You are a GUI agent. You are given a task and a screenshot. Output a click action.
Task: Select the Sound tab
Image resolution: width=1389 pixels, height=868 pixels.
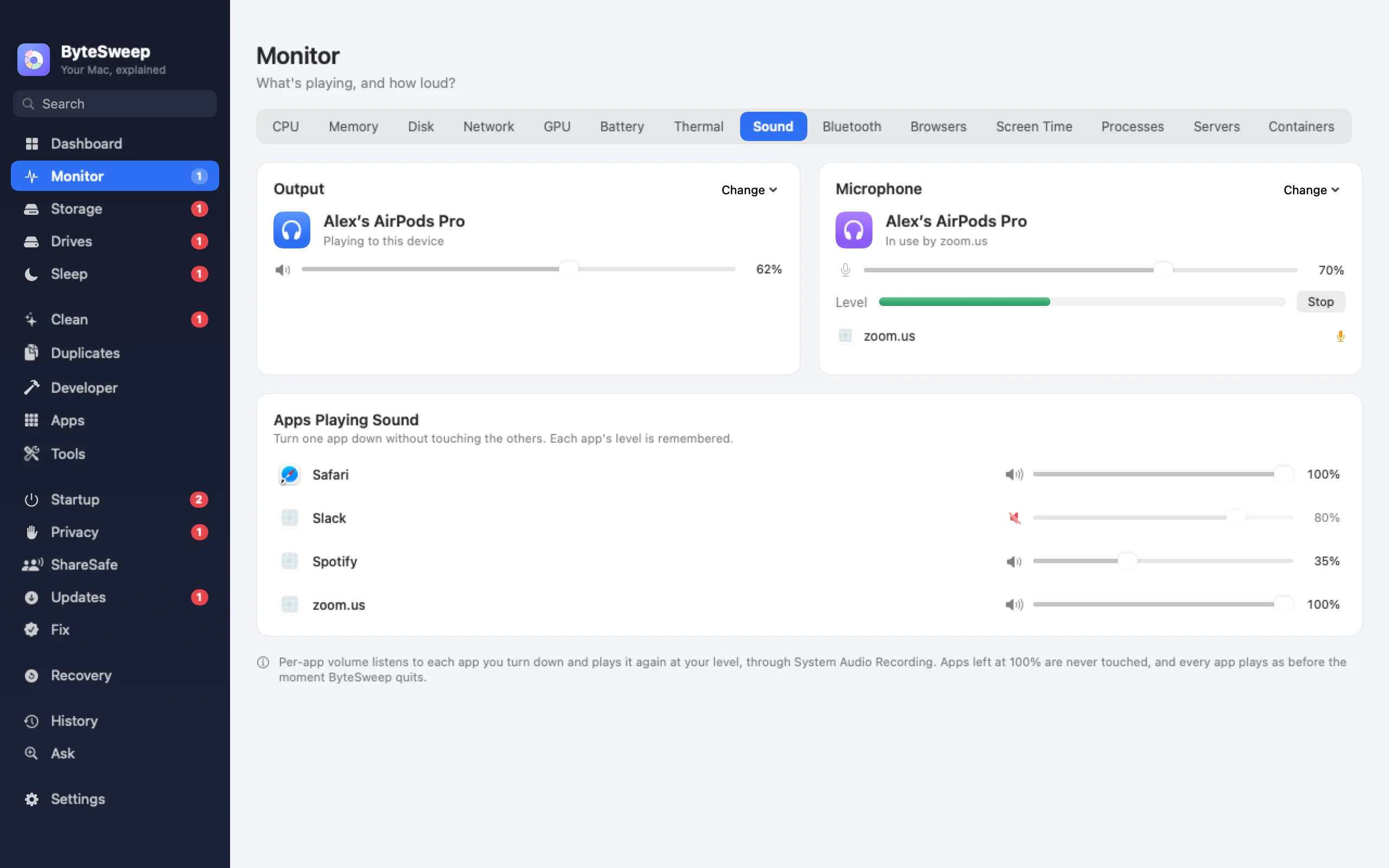[x=773, y=126]
